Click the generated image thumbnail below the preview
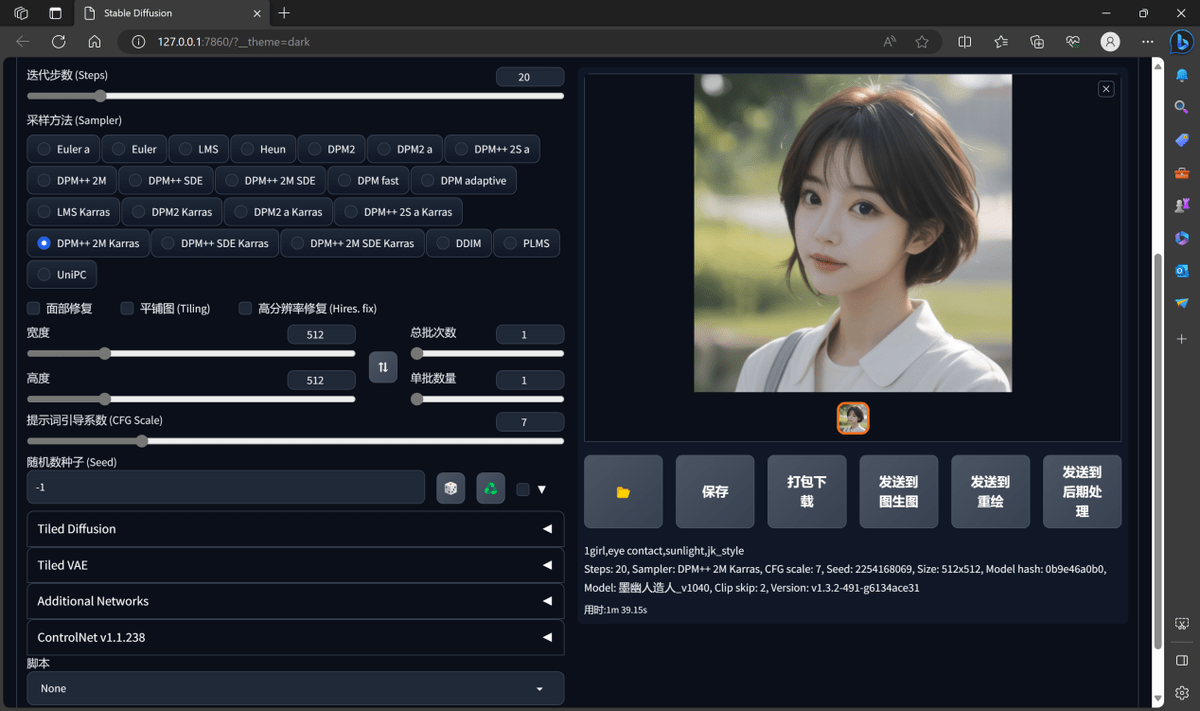 (853, 417)
